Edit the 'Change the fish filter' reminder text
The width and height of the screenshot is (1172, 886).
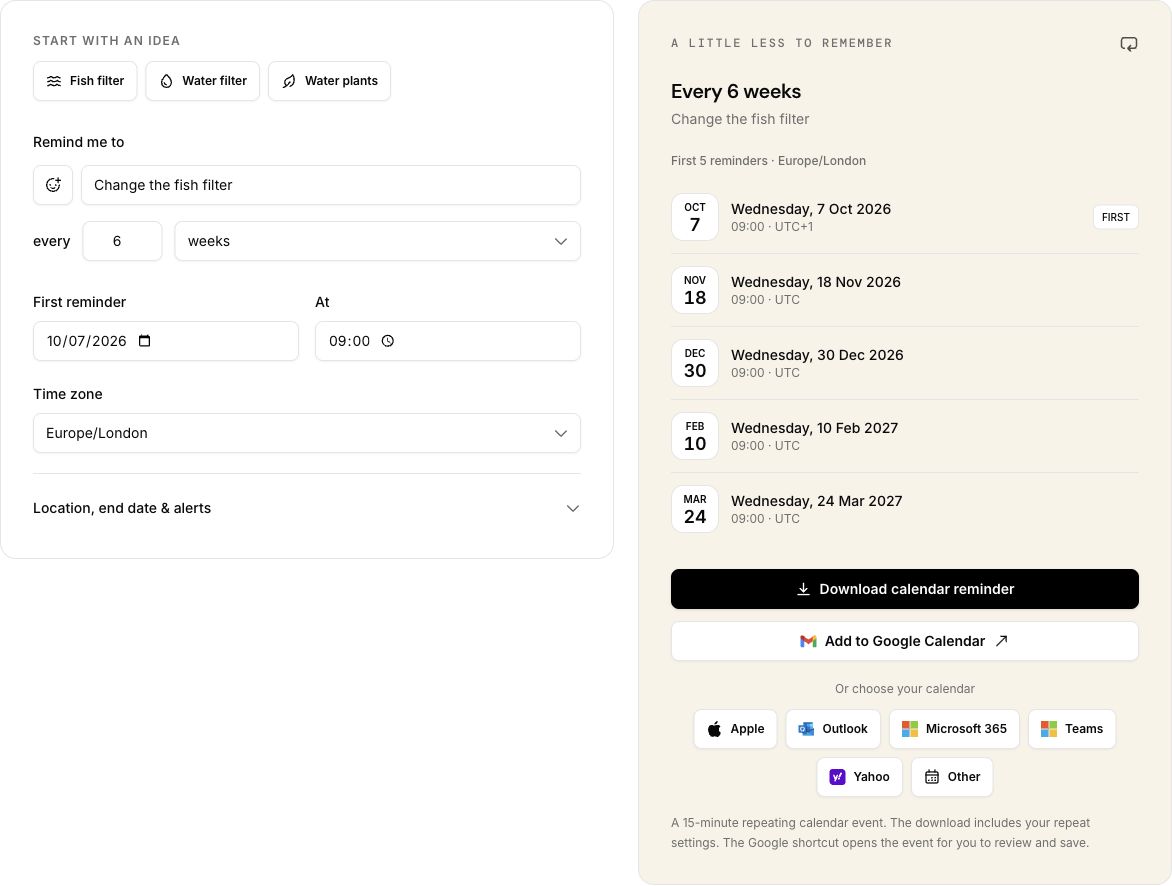pos(330,185)
